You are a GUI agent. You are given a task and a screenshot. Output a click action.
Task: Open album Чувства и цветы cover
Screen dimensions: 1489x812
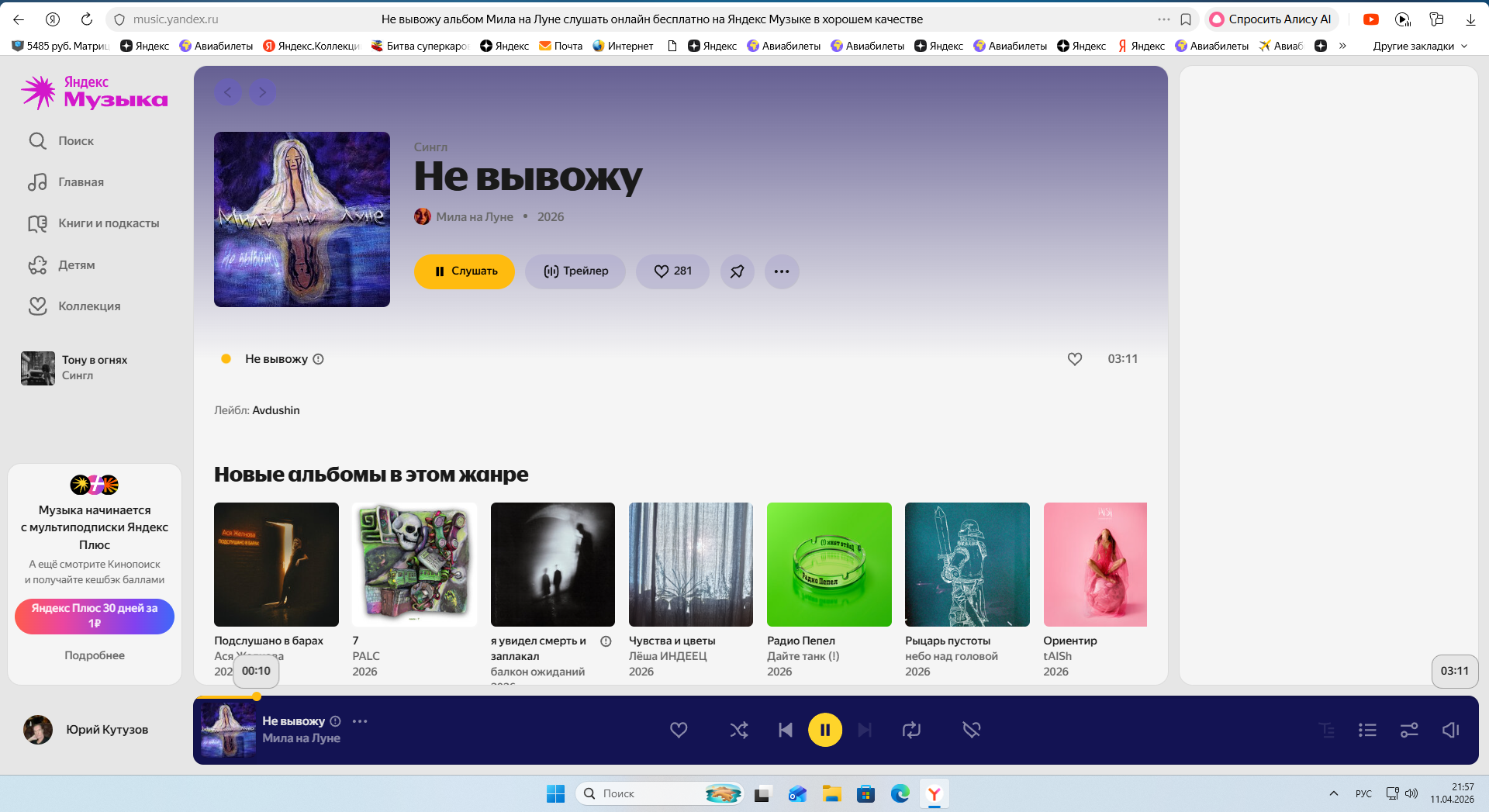click(691, 565)
